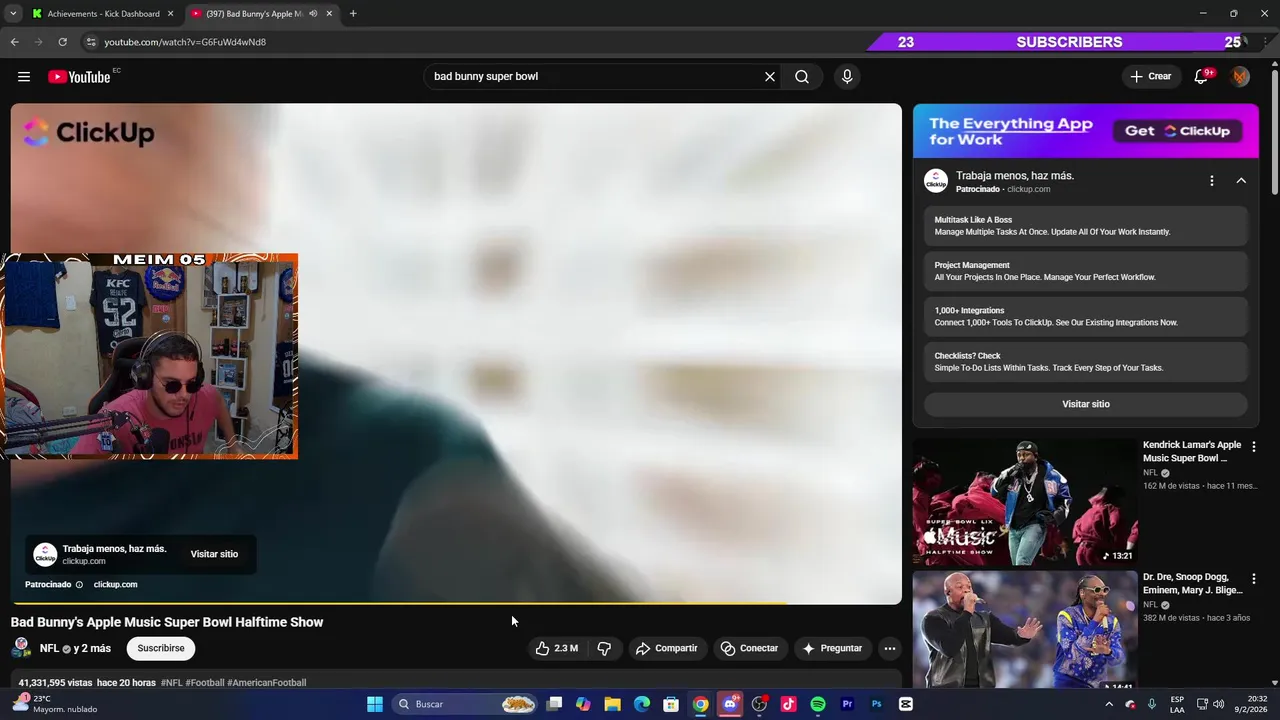Run search with the magnifier button

tap(802, 77)
